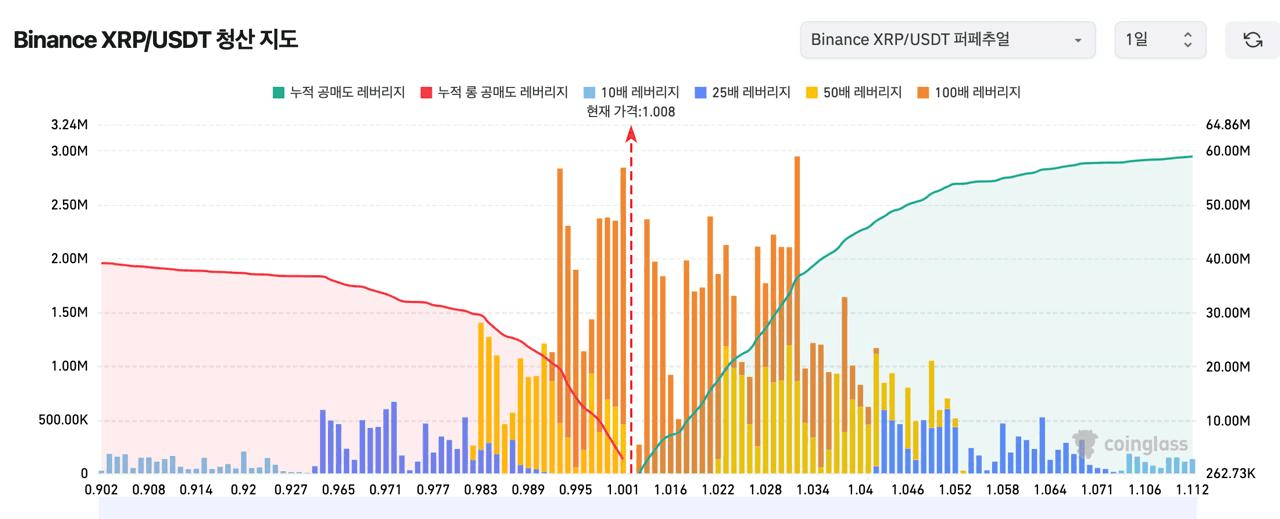Click the refresh chart icon button
Screen dimensions: 1280x519
[1252, 40]
